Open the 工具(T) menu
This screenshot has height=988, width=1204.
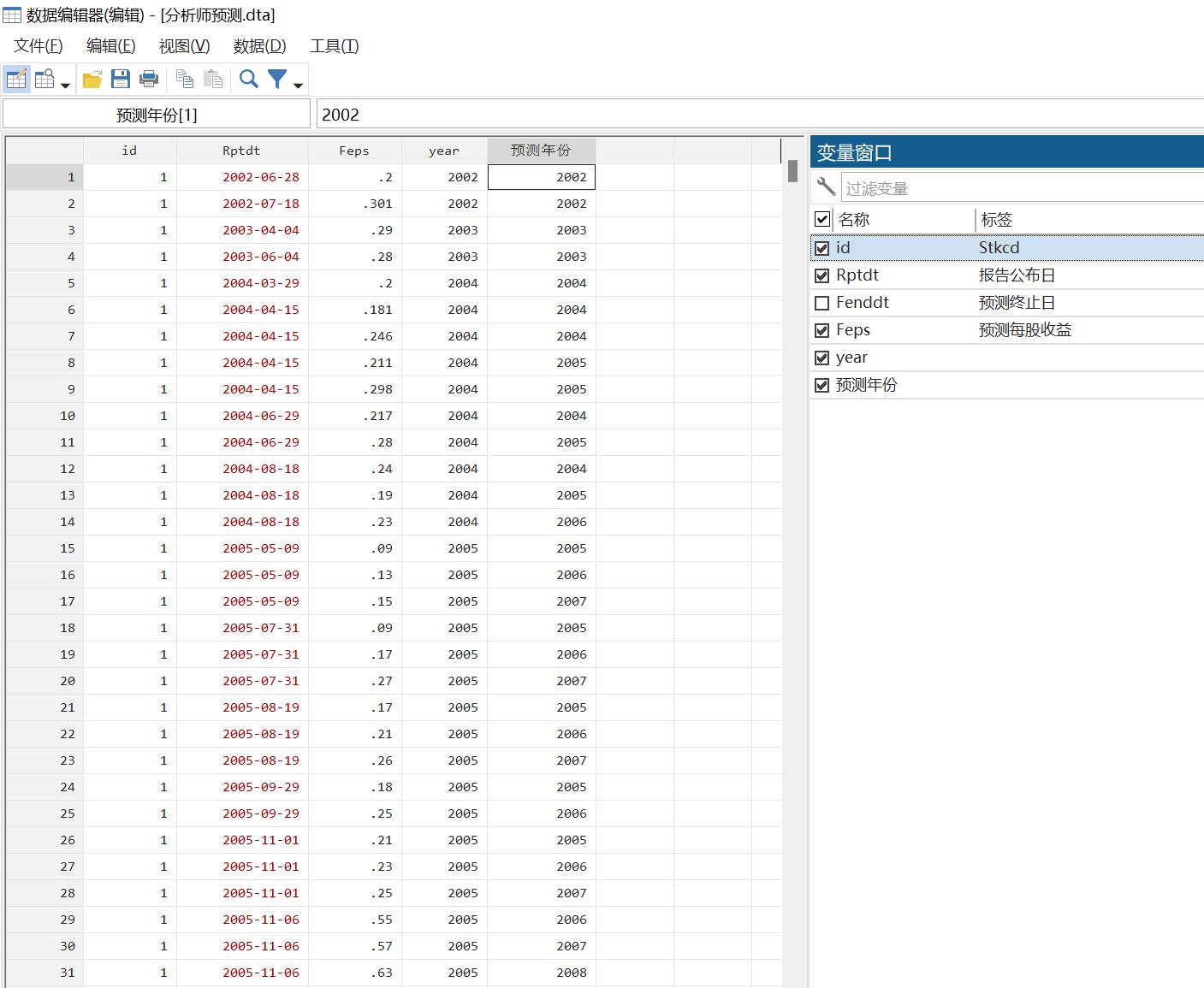point(334,46)
